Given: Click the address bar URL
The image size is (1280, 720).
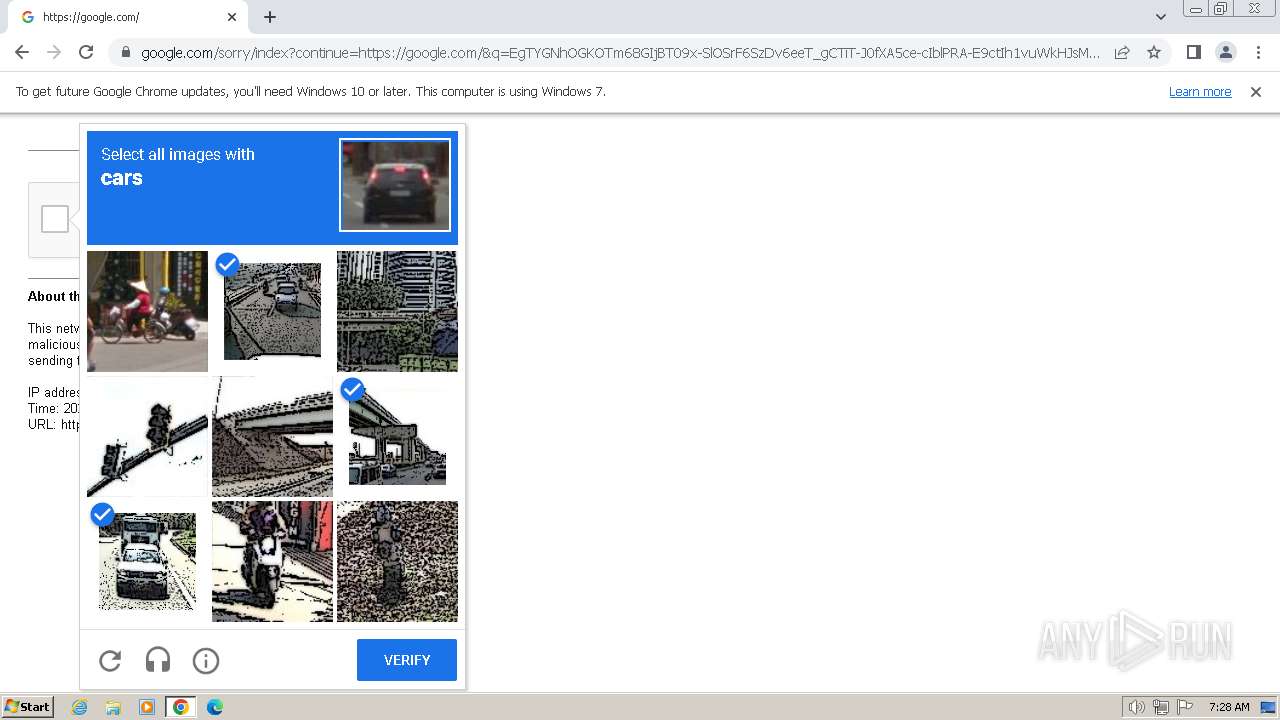Looking at the screenshot, I should (620, 53).
